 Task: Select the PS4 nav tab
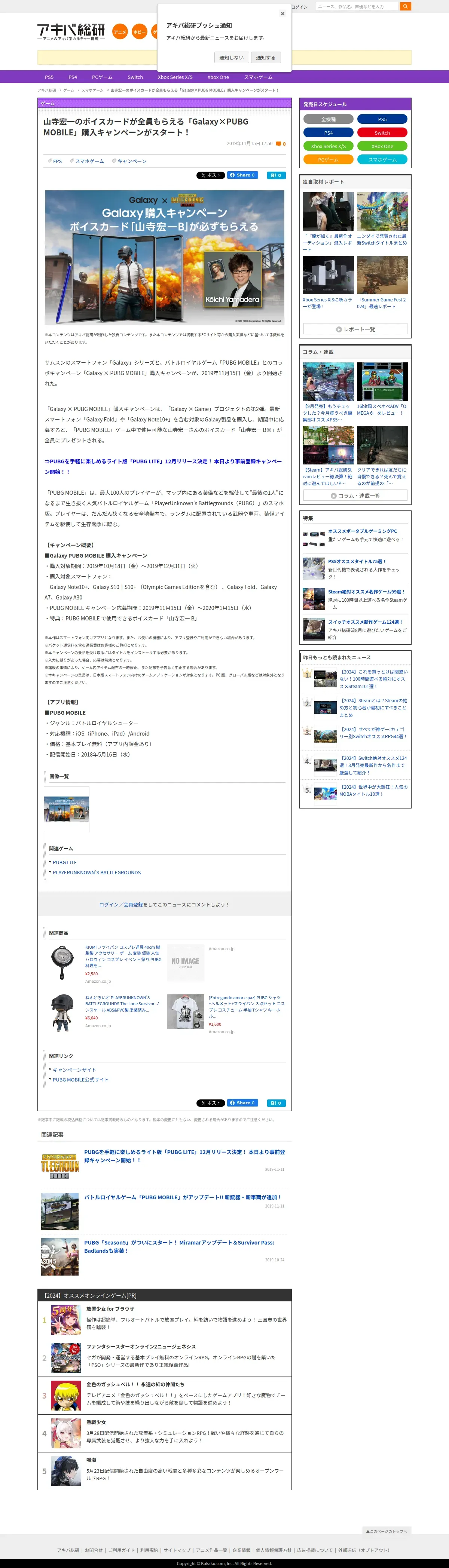pos(73,77)
